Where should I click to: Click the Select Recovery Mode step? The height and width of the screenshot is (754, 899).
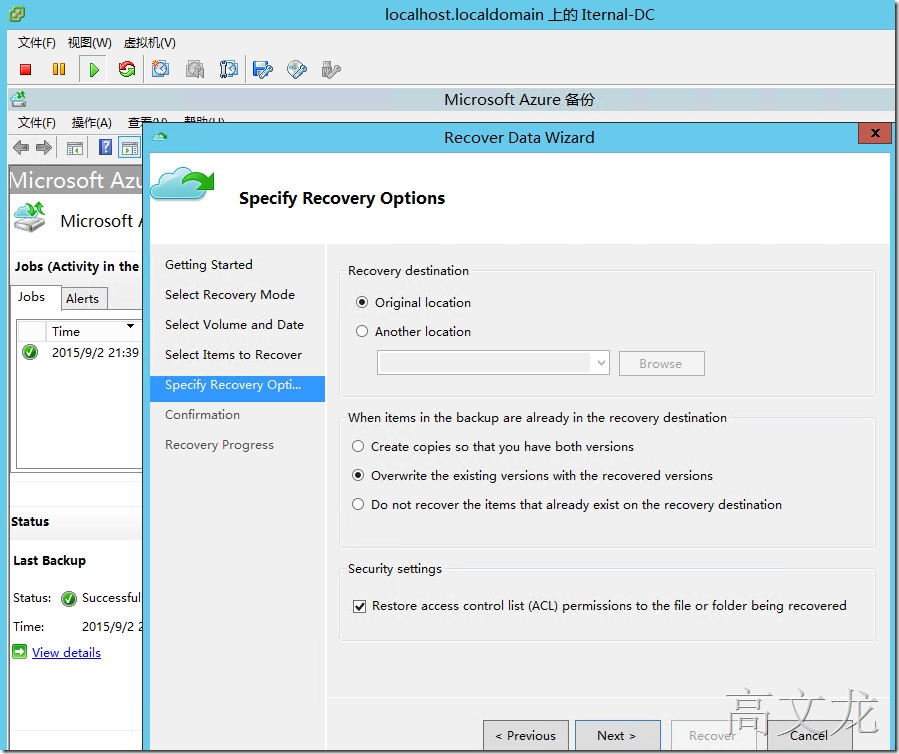pos(230,294)
